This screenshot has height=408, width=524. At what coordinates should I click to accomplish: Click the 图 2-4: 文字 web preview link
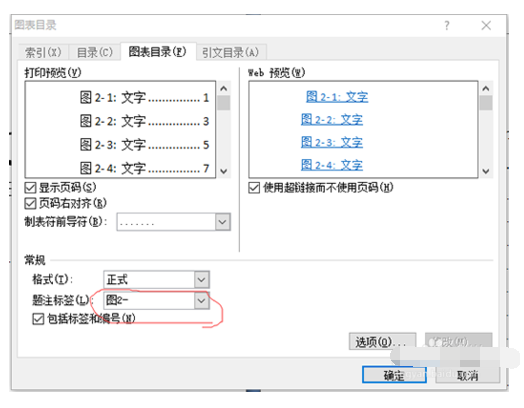click(332, 165)
